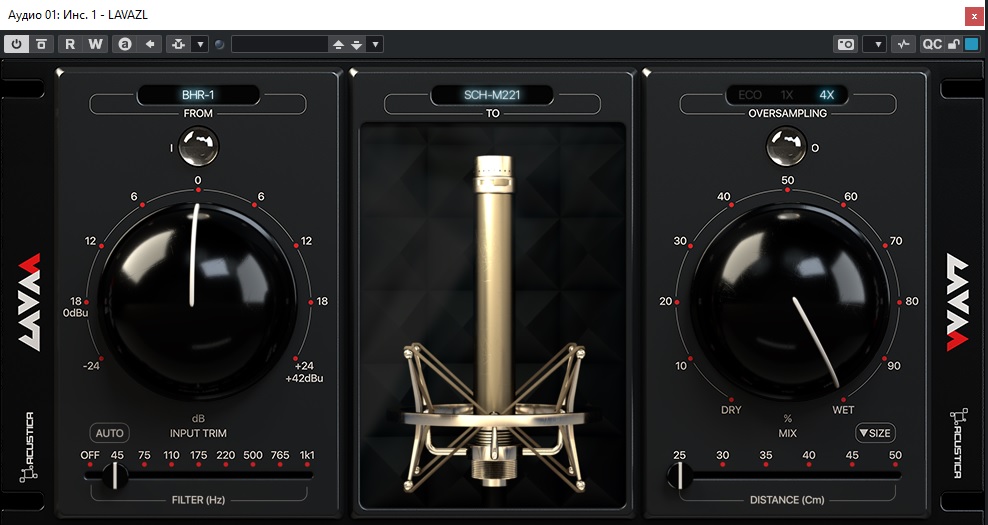The image size is (988, 525).
Task: Click the camera snapshot icon
Action: 846,44
